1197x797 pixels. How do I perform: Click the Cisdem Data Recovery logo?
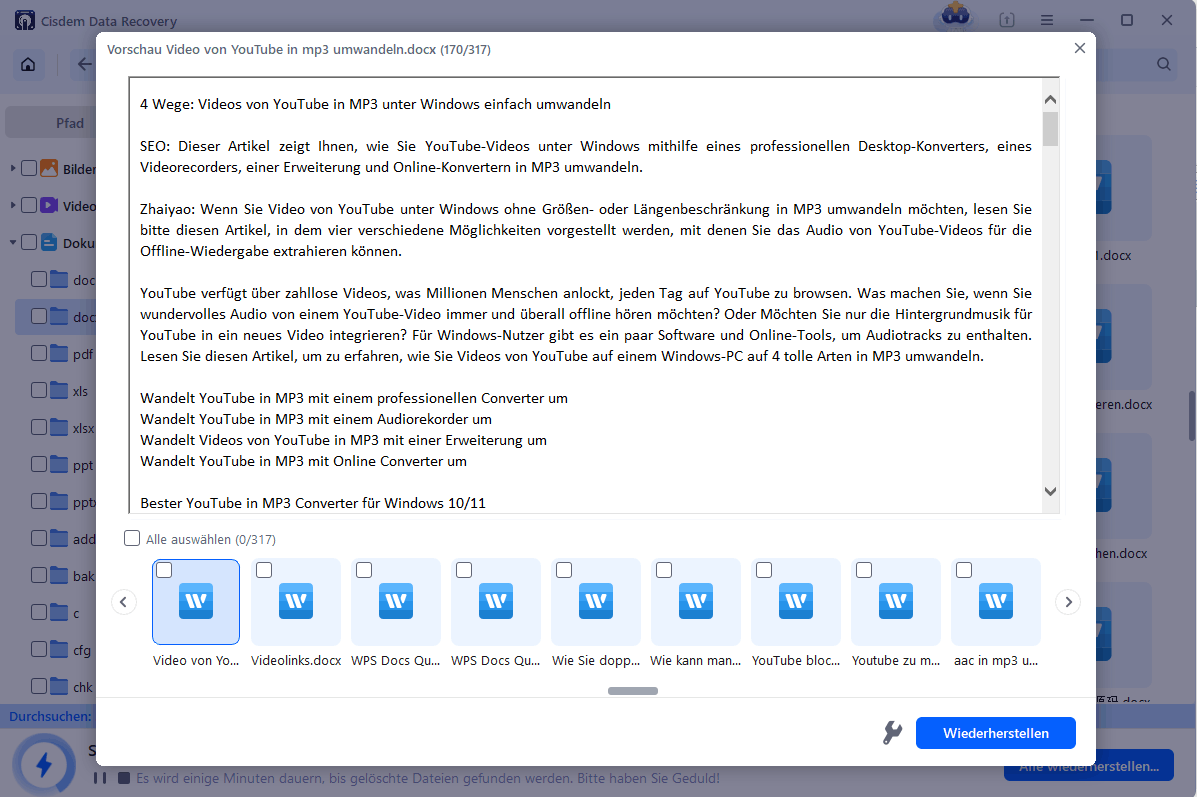pyautogui.click(x=24, y=20)
